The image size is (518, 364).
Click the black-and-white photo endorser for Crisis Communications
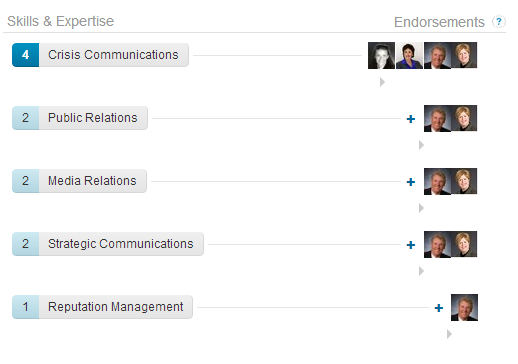point(381,55)
